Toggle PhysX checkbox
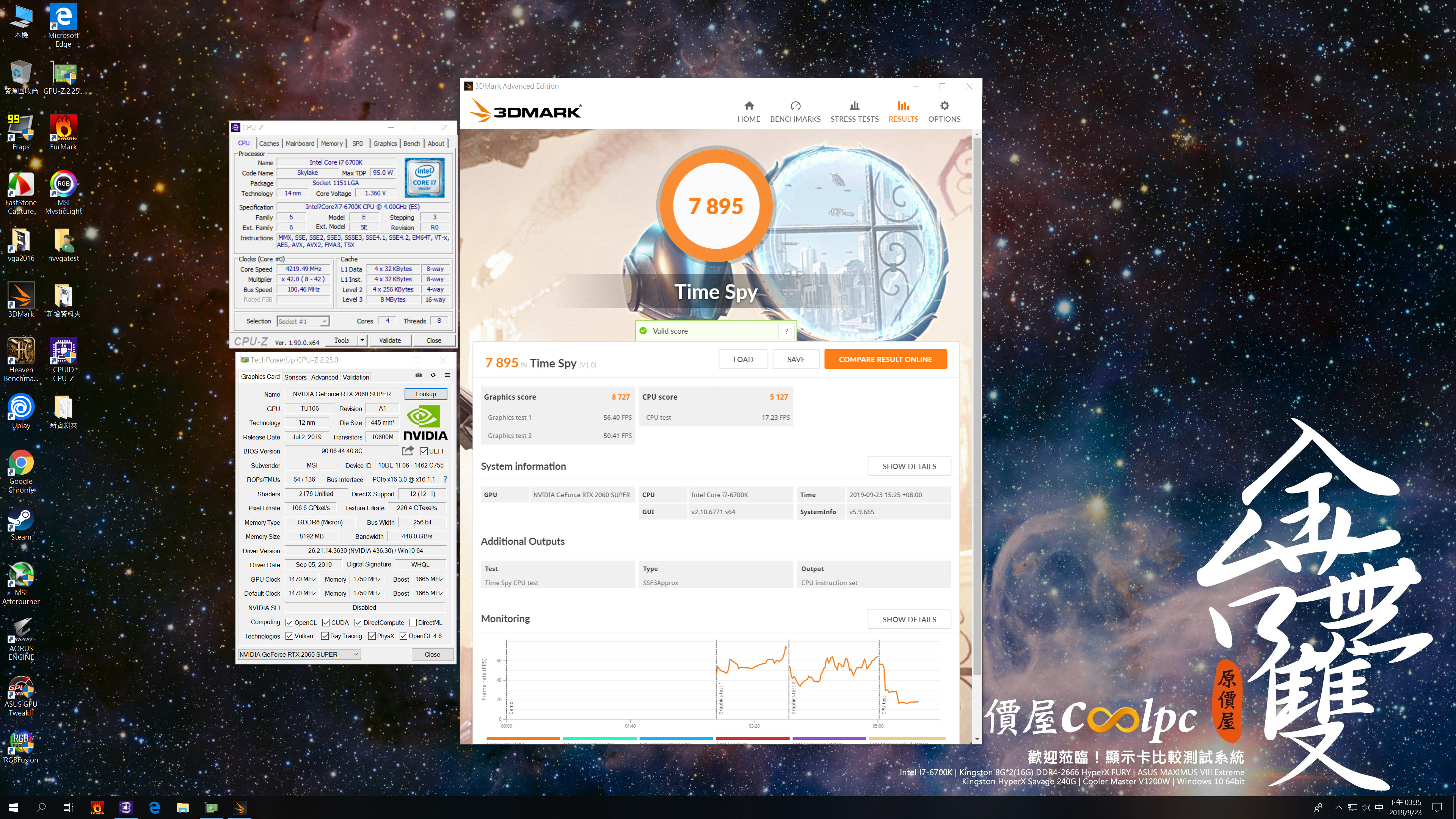This screenshot has height=819, width=1456. 372,636
